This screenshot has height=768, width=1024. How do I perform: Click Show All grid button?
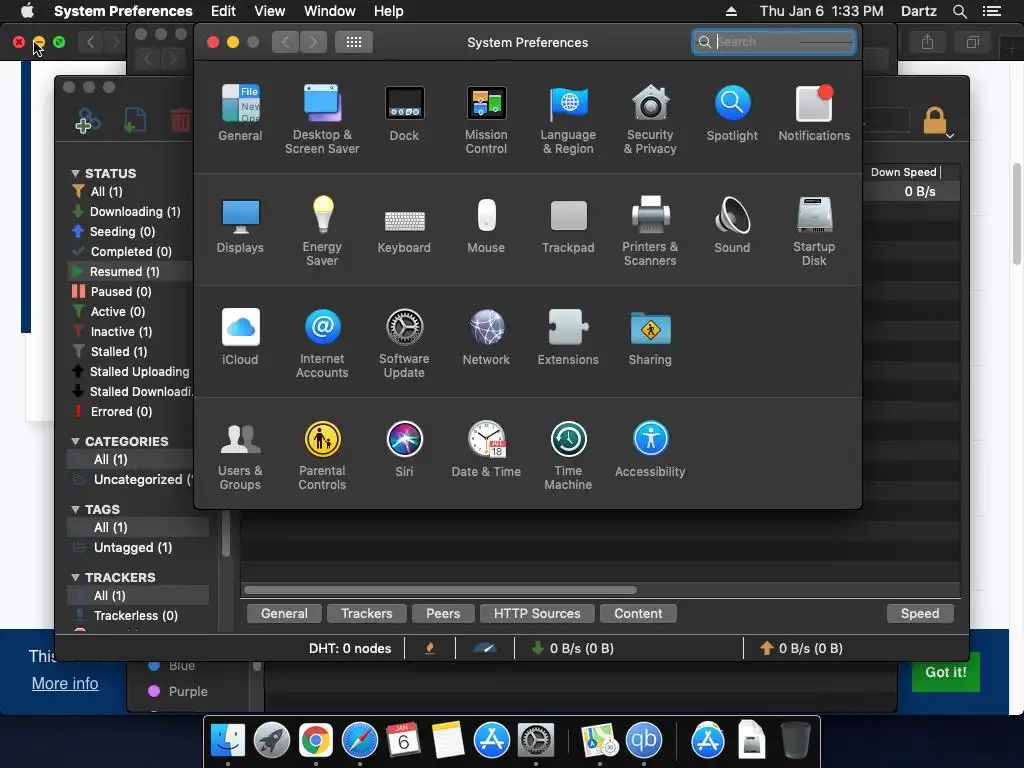pyautogui.click(x=354, y=42)
